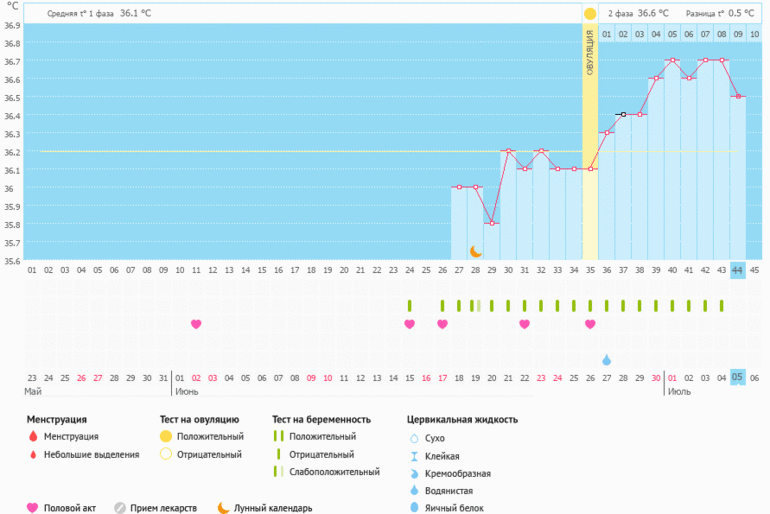Click the pregnancy test mark on June 15
This screenshot has height=514, width=770.
click(x=409, y=305)
